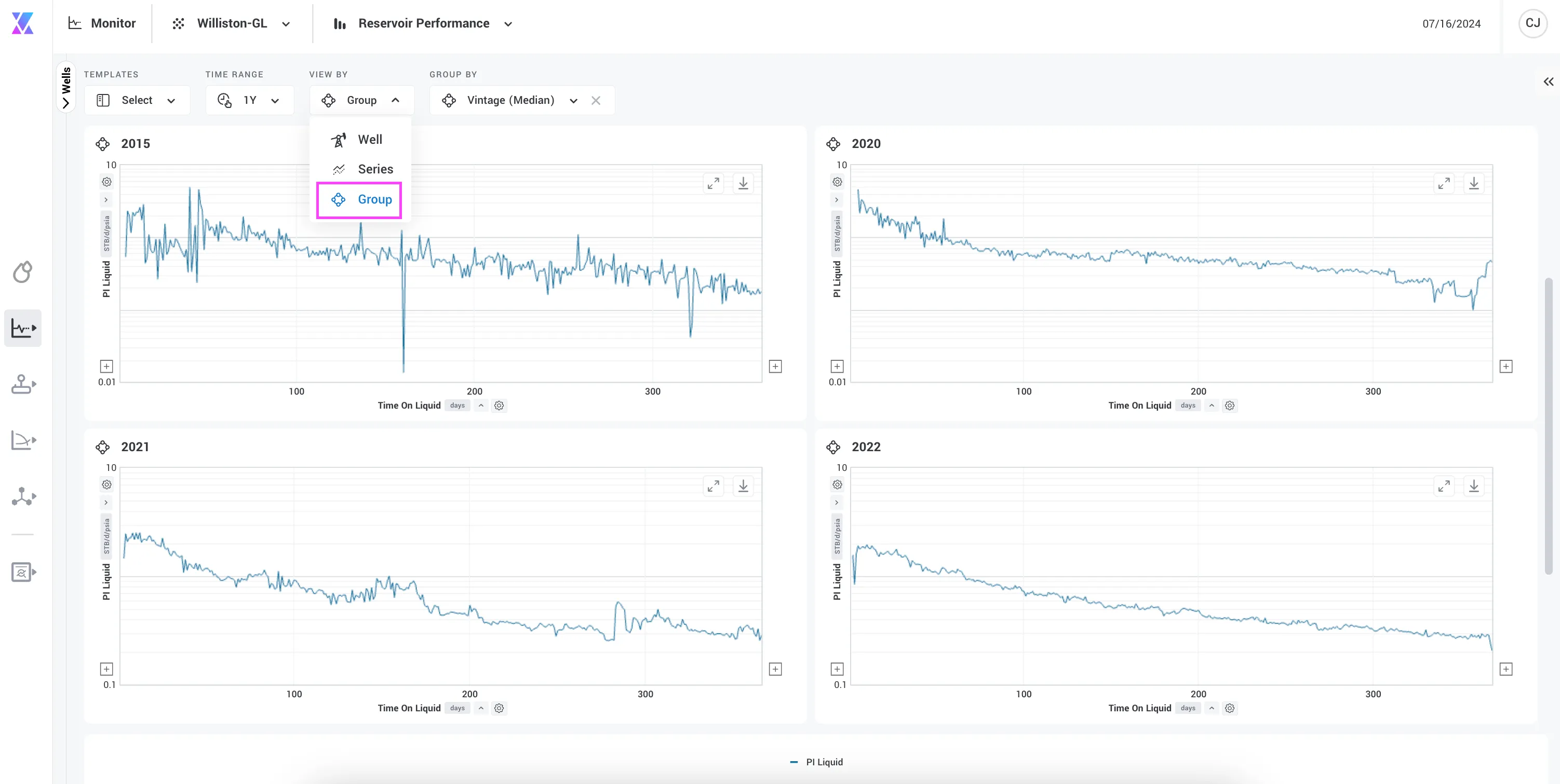Select the line chart sidebar icon
Viewport: 1560px width, 784px height.
(23, 328)
